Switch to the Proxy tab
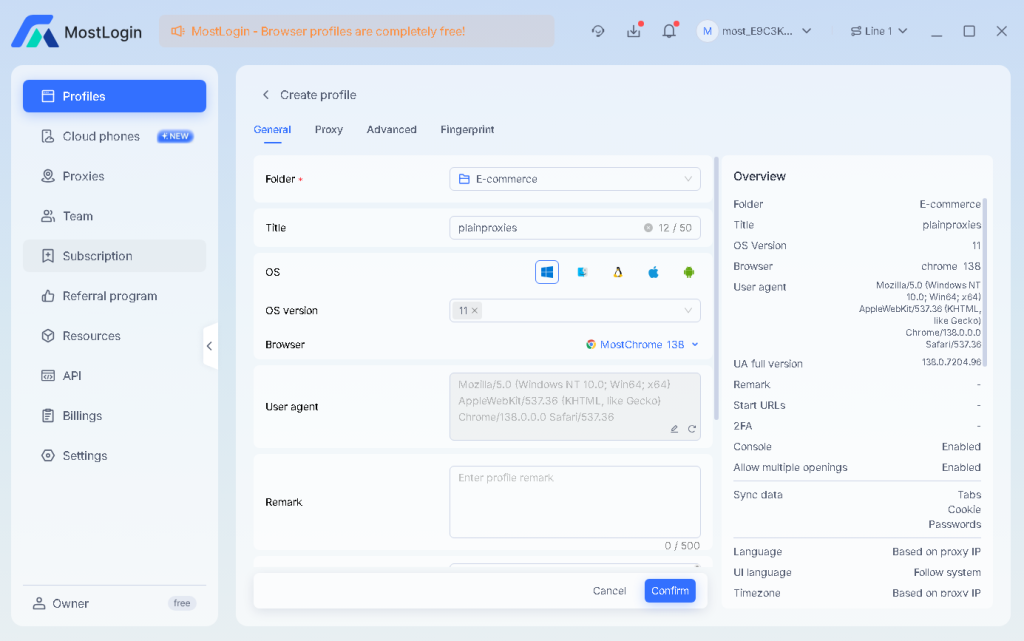The image size is (1024, 641). (x=328, y=130)
